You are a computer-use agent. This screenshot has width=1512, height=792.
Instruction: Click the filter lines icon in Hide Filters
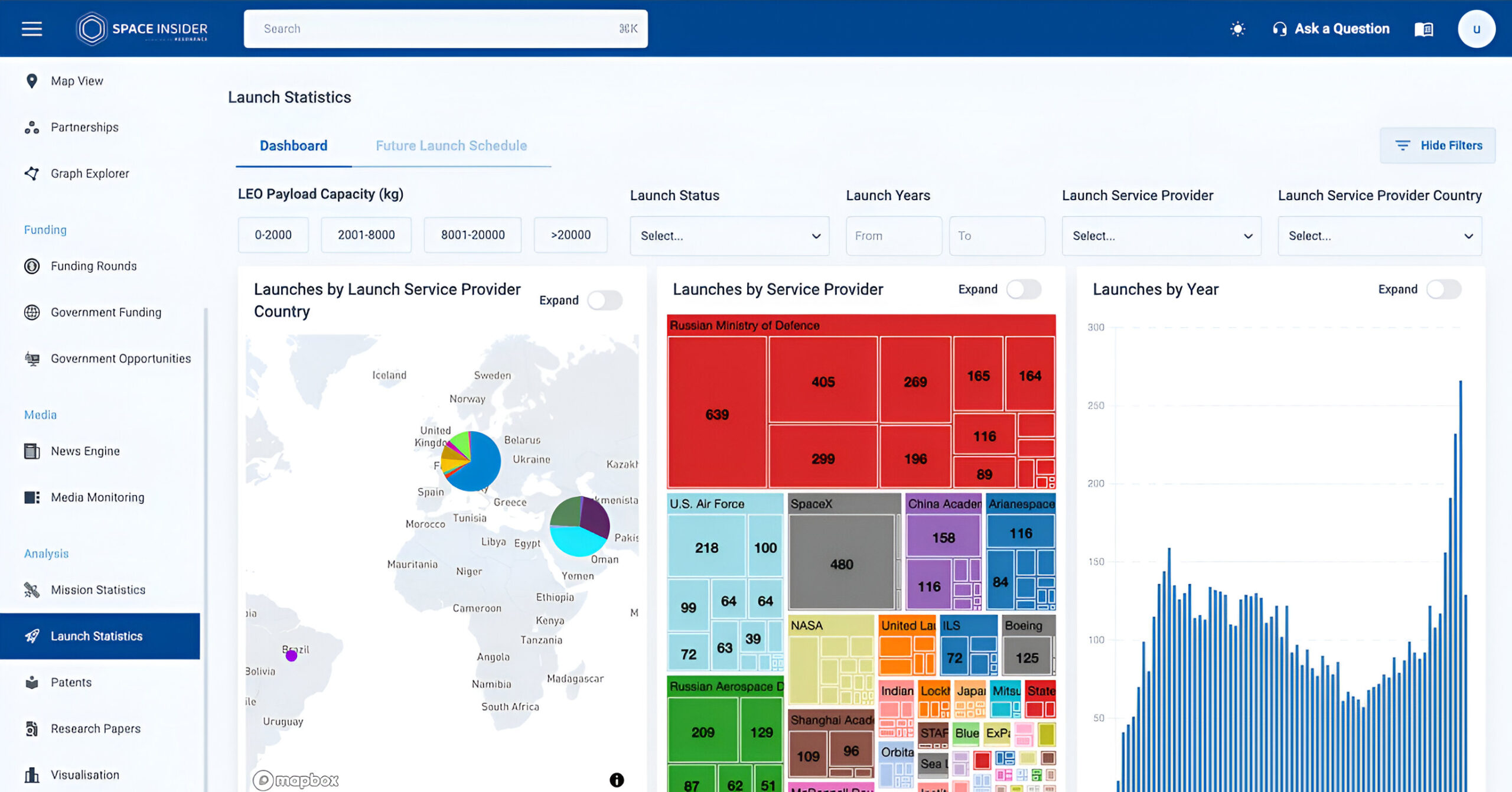[1403, 145]
